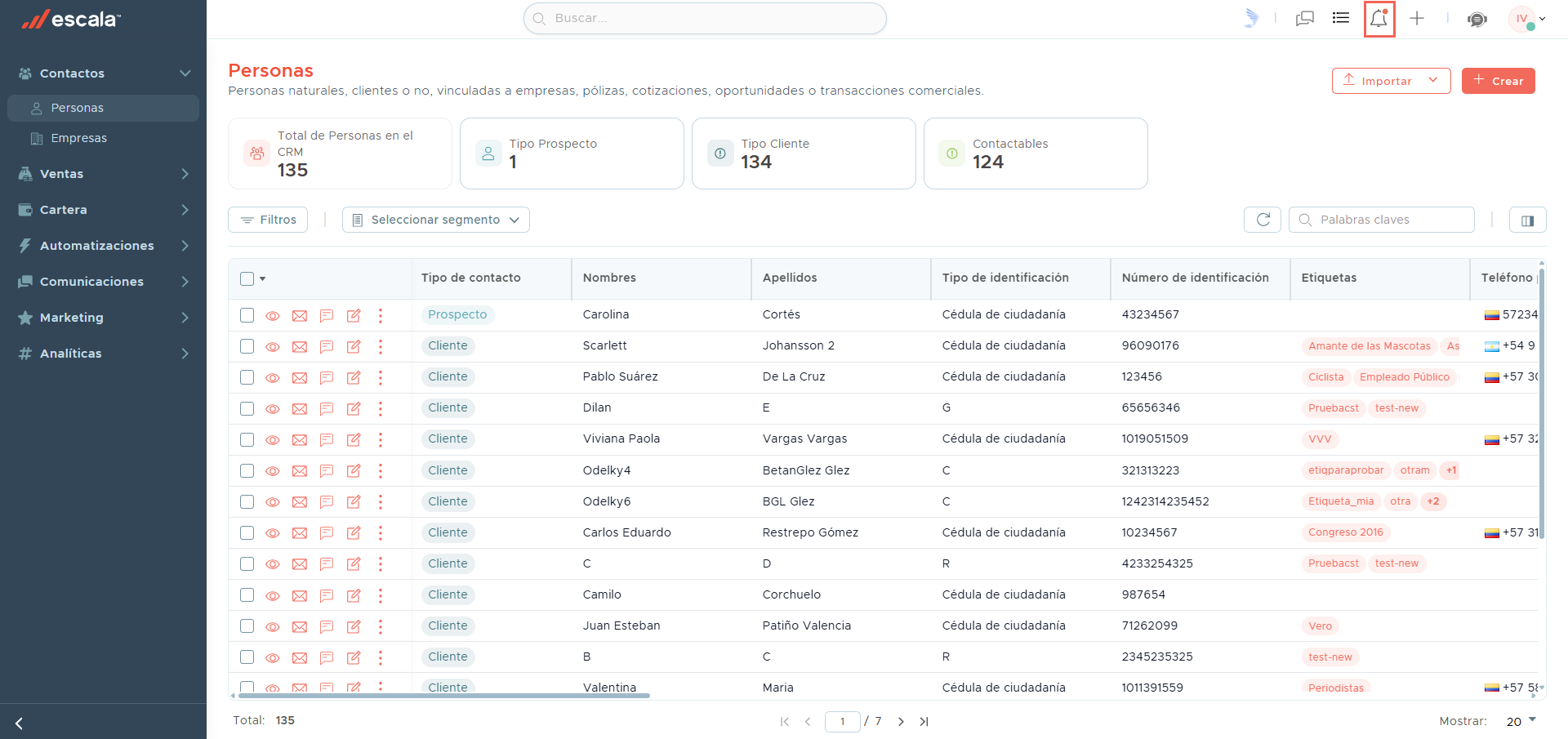Click the +2 tag overflow on Odelky6

pos(1433,501)
